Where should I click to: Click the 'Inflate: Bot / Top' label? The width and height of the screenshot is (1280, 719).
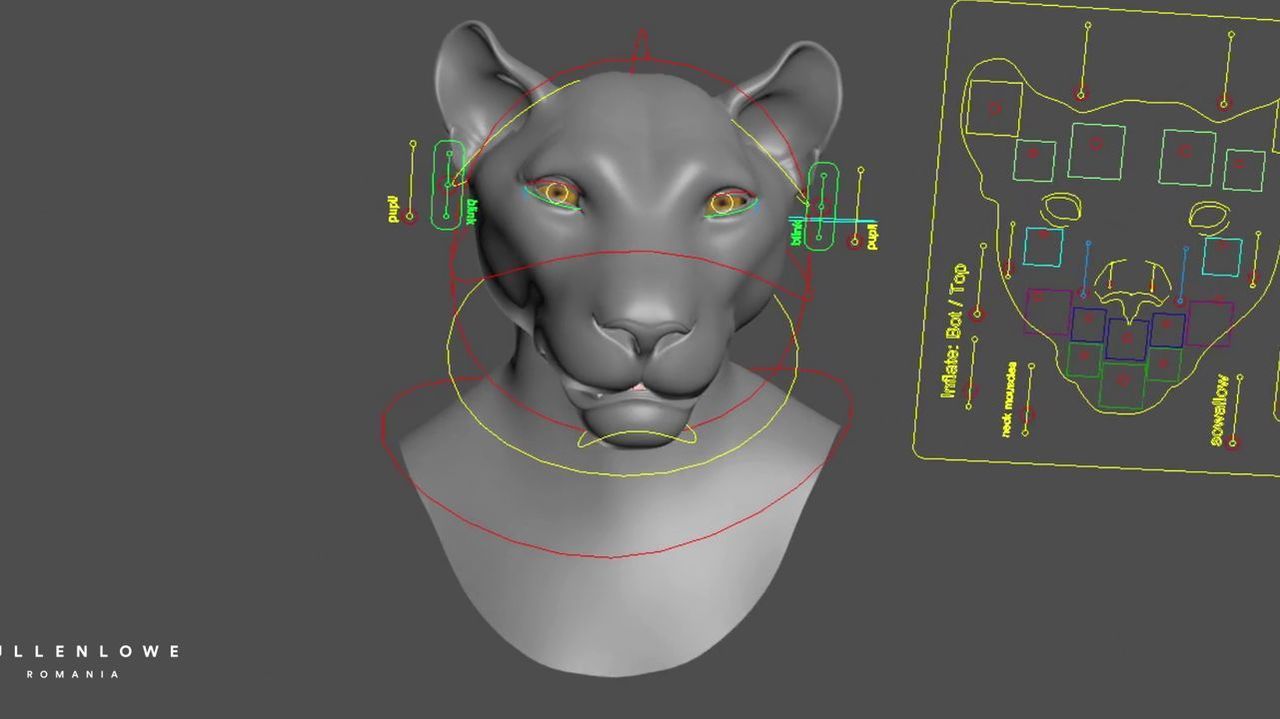click(955, 330)
